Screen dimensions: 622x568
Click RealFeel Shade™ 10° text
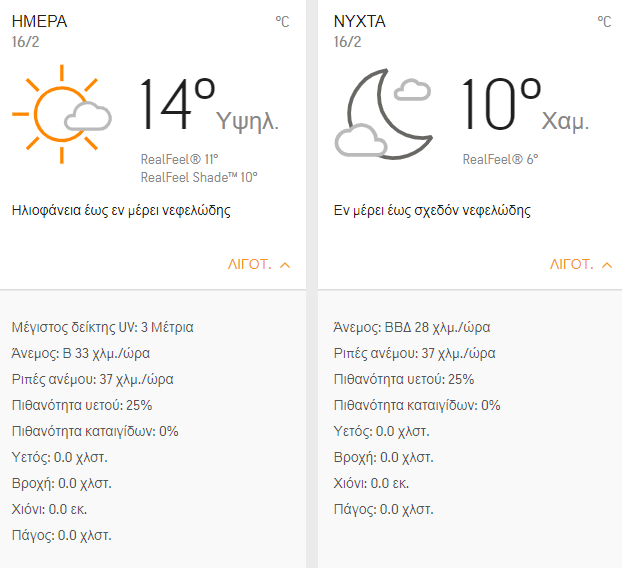click(x=199, y=177)
